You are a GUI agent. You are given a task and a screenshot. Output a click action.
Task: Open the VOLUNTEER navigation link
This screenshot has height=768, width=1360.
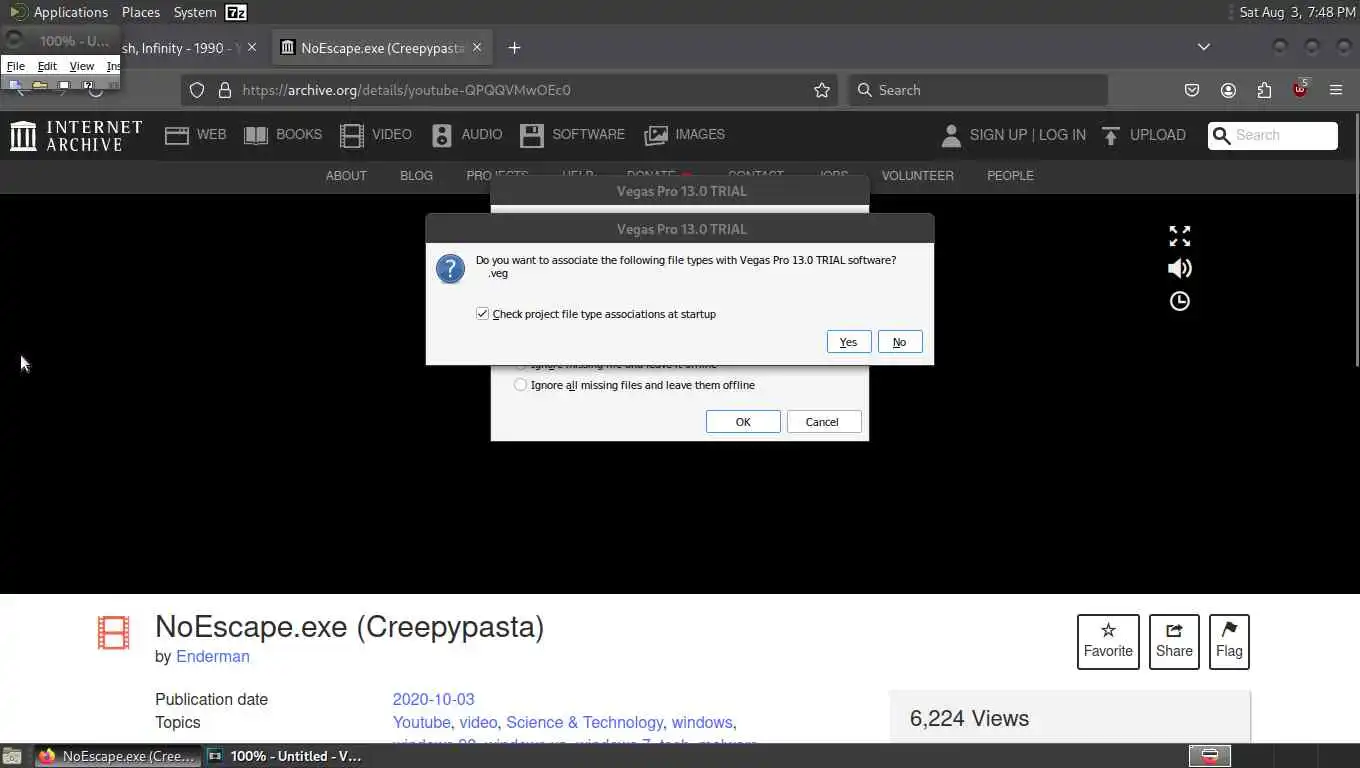(x=918, y=176)
